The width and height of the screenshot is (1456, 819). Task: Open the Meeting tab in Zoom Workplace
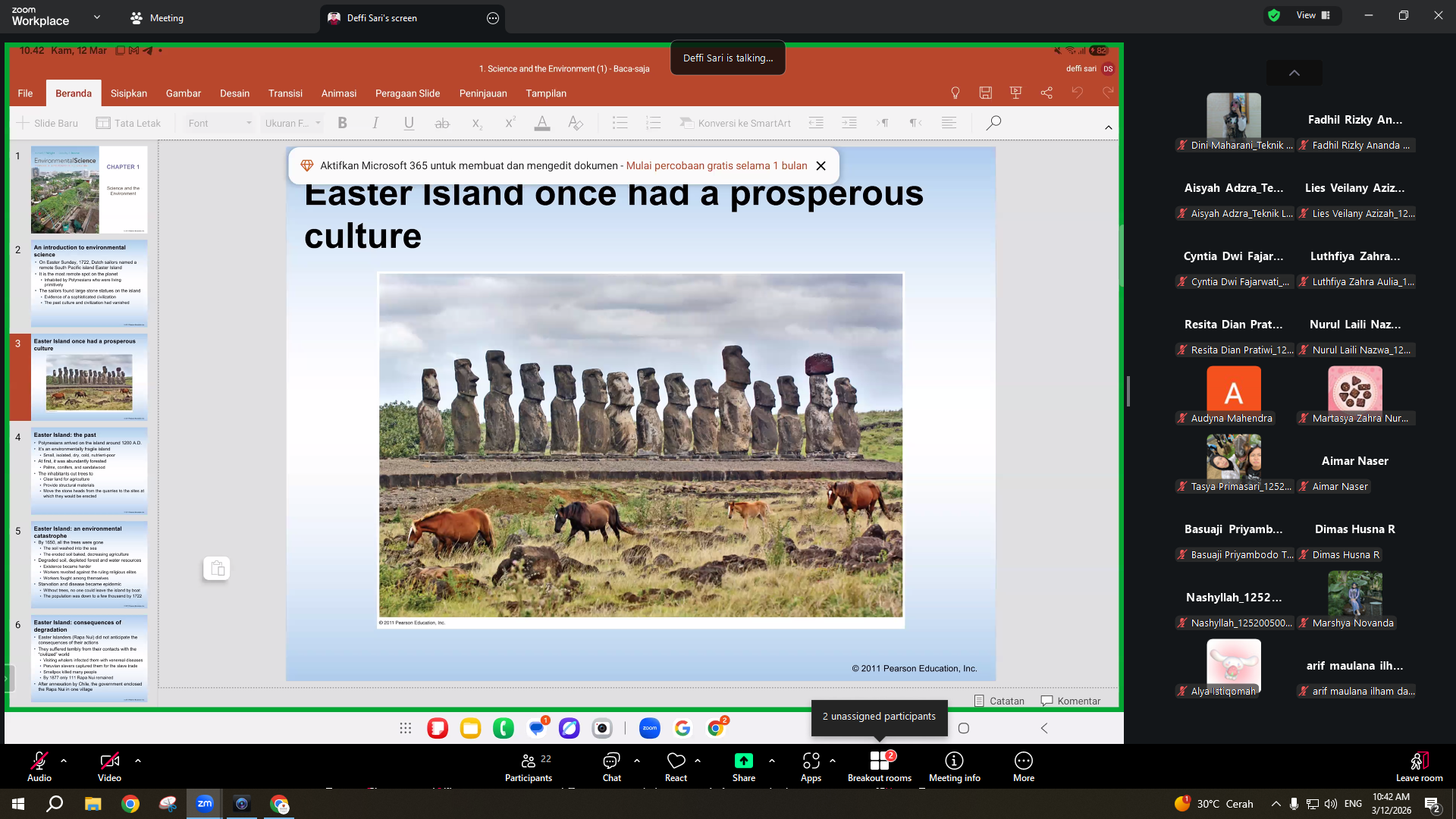(x=157, y=17)
